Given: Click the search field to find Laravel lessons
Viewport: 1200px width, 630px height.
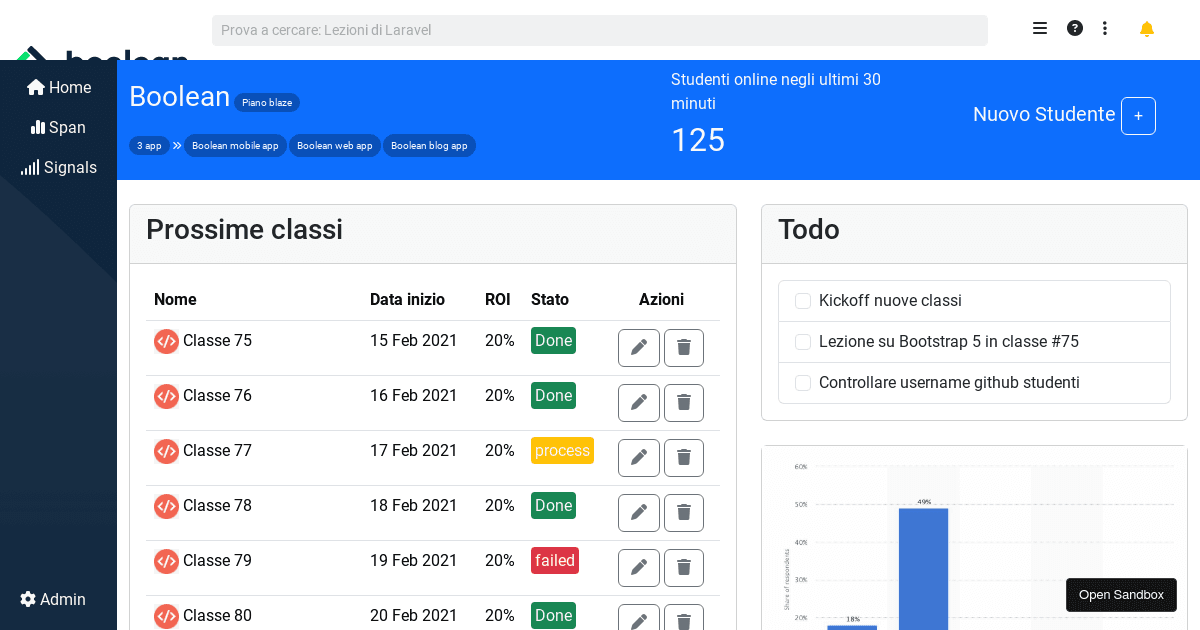Looking at the screenshot, I should pyautogui.click(x=599, y=30).
